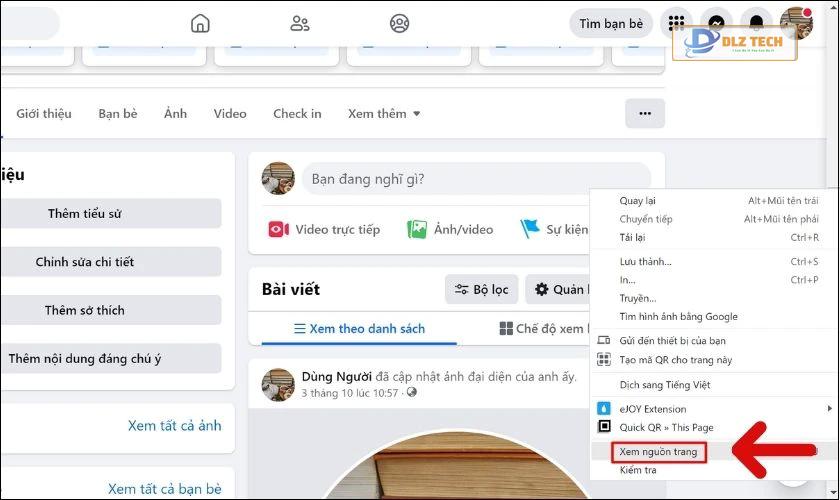The height and width of the screenshot is (500, 840).
Task: Switch to Video tab
Action: click(230, 114)
